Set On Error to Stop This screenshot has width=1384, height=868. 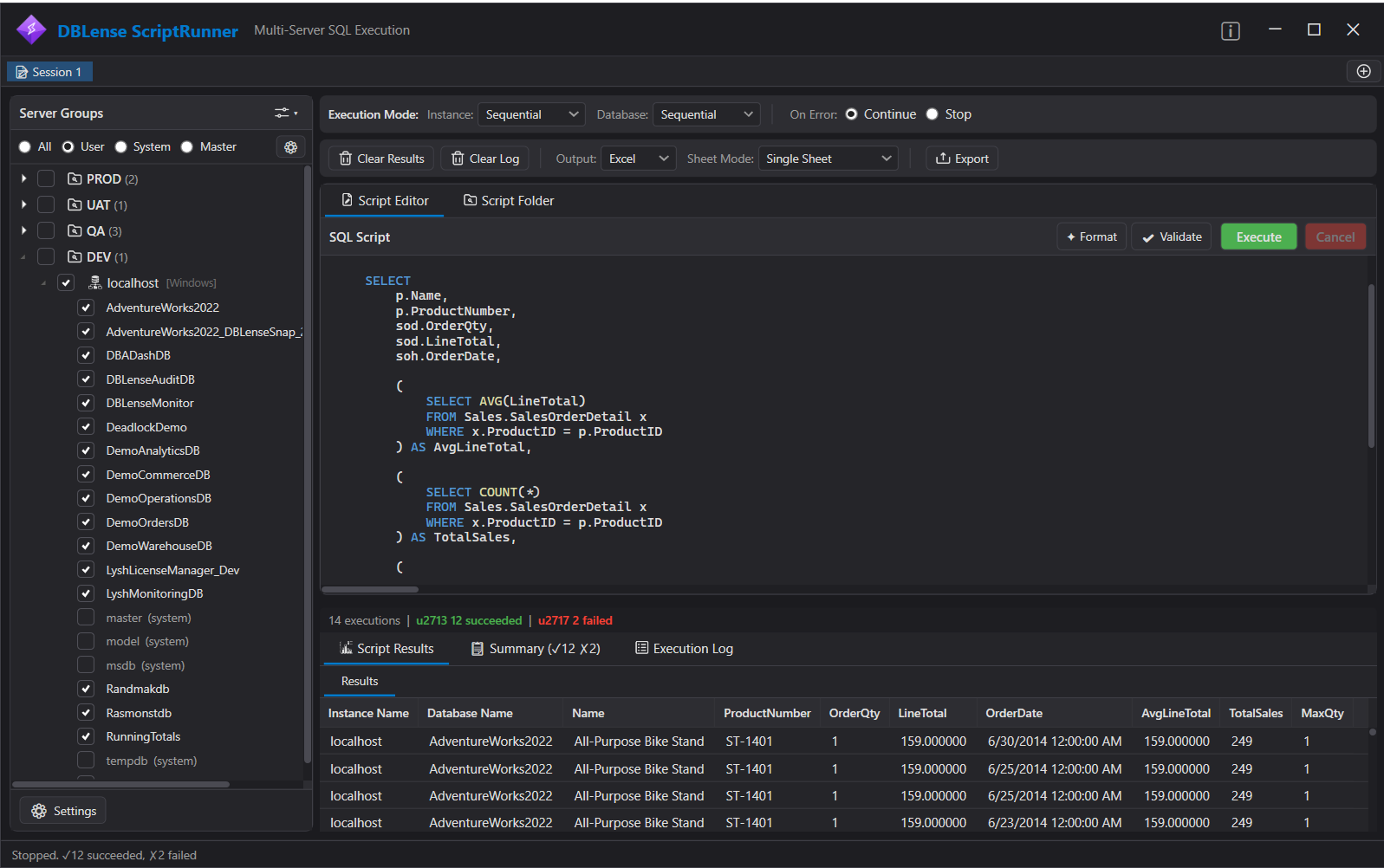coord(932,114)
